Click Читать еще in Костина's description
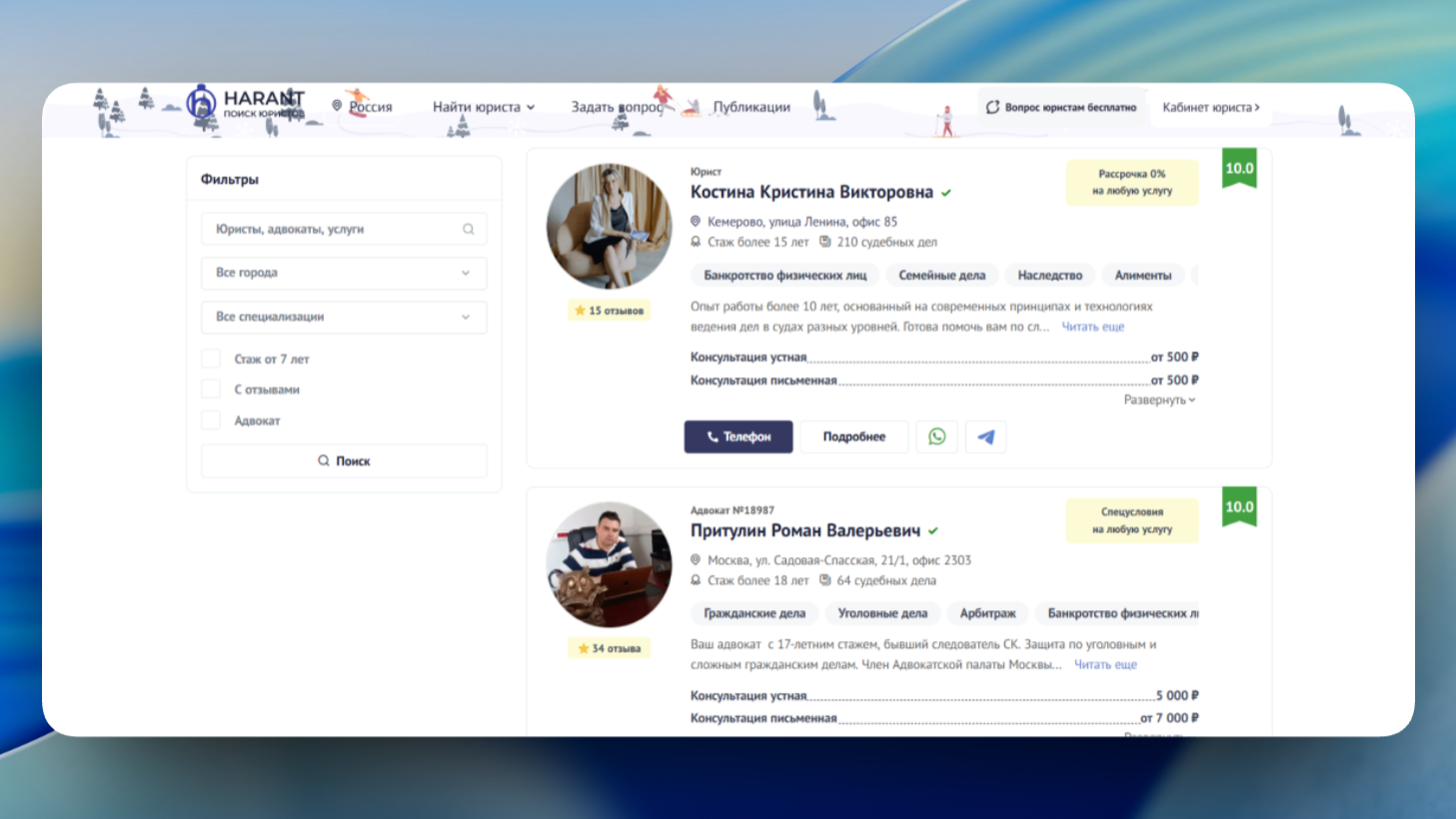The image size is (1456, 819). [1092, 327]
